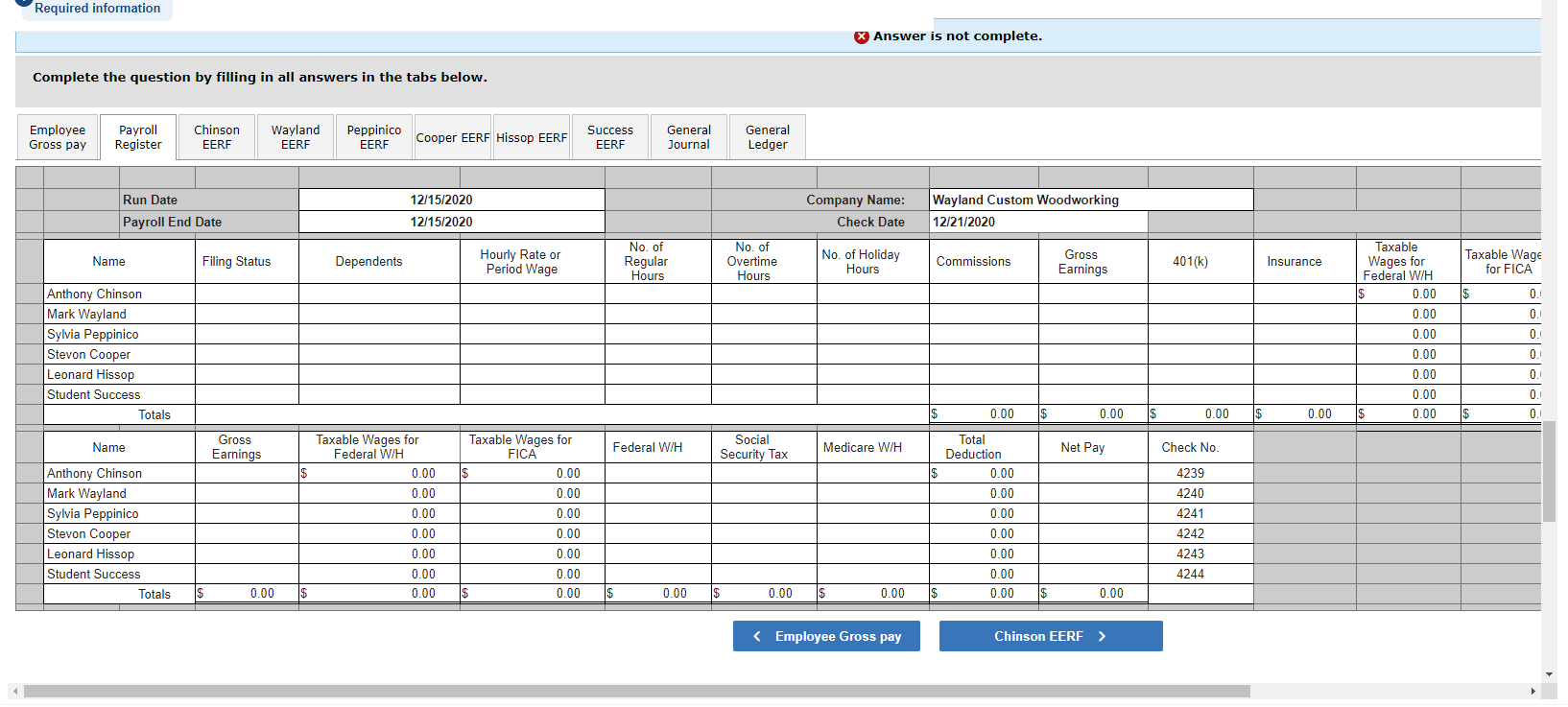
Task: Click the horizontal scrollbar thumb
Action: pos(637,691)
